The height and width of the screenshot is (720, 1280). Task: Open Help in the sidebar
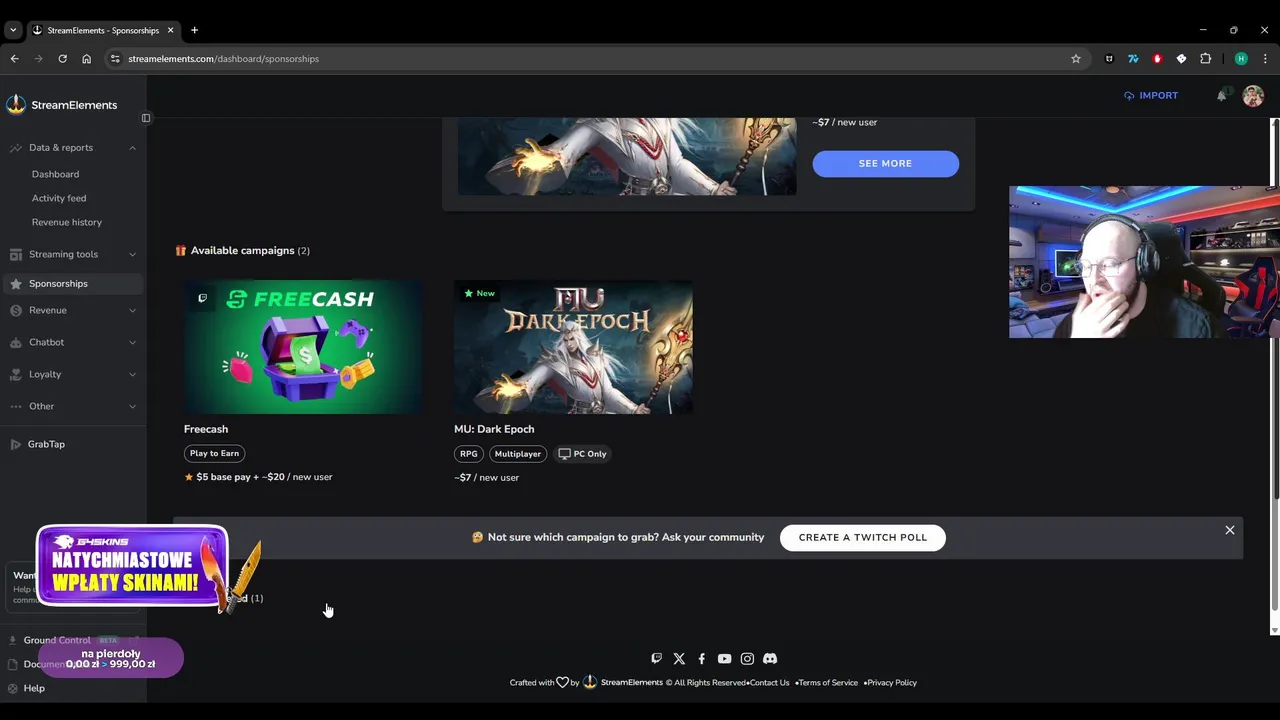(34, 688)
